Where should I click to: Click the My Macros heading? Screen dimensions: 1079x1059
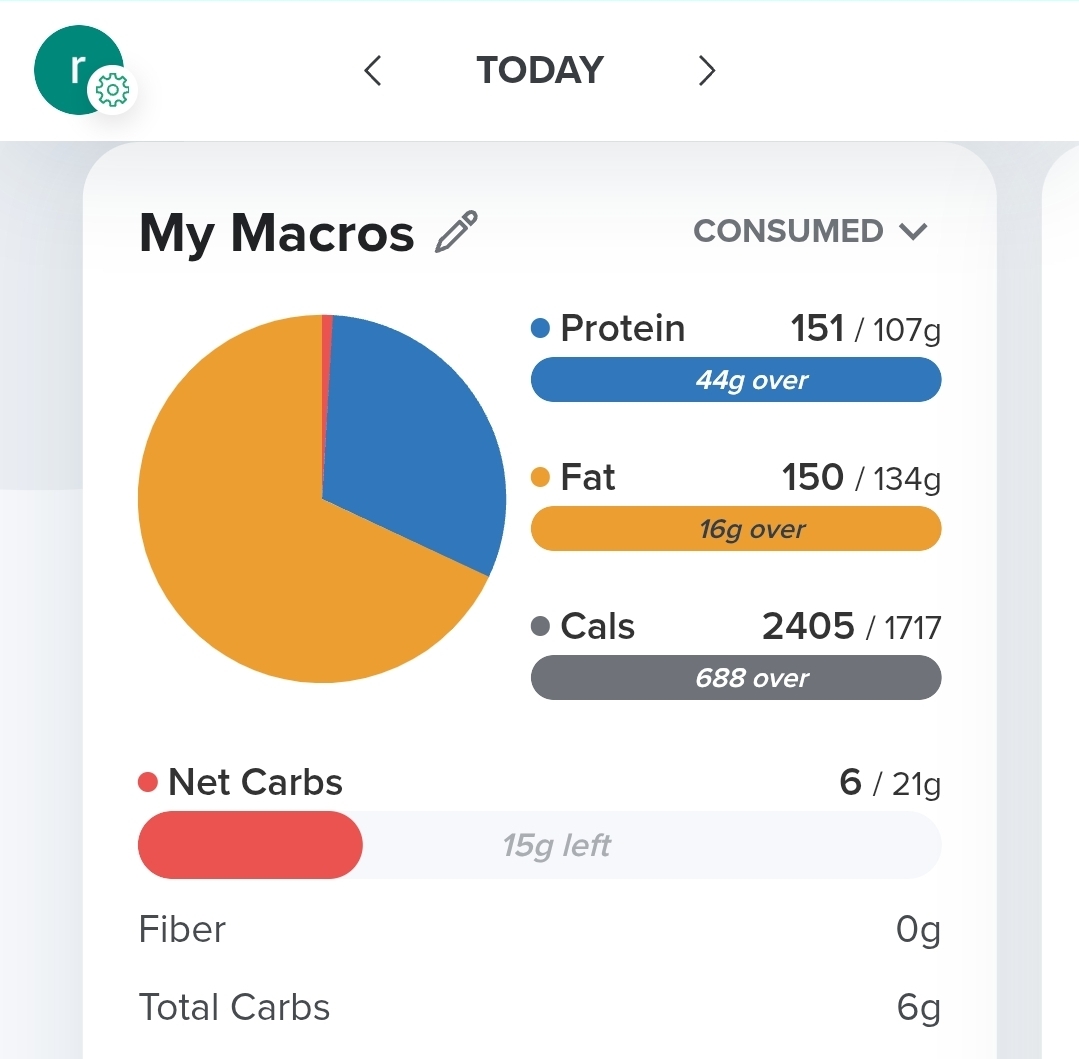point(277,234)
